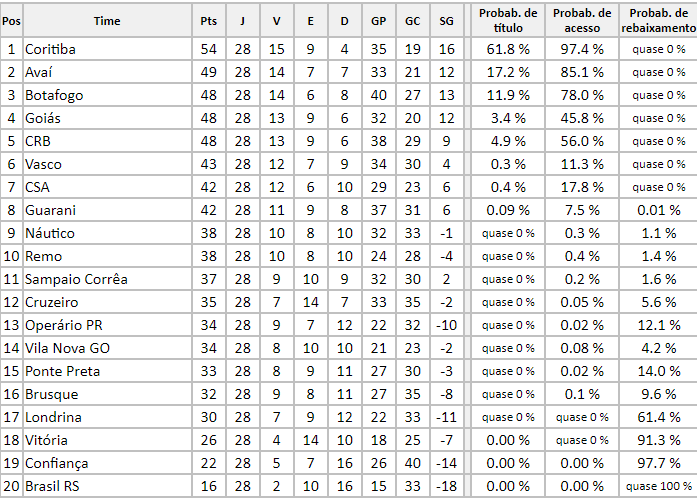Select Cruzeiro in the standings
Image resolution: width=697 pixels, height=499 pixels.
coord(51,302)
